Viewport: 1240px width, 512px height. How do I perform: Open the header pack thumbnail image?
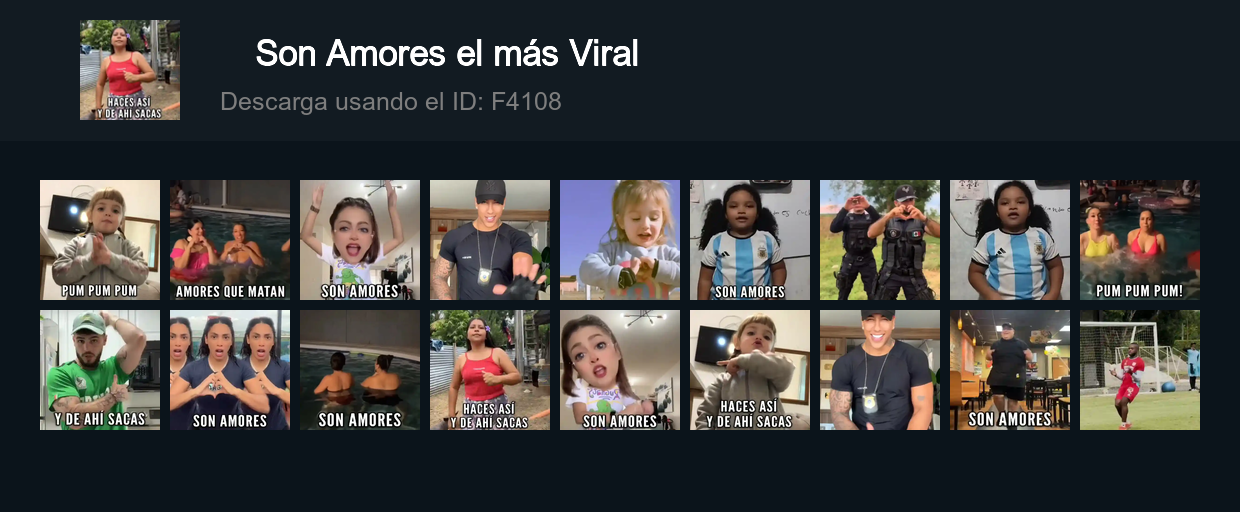(x=130, y=70)
